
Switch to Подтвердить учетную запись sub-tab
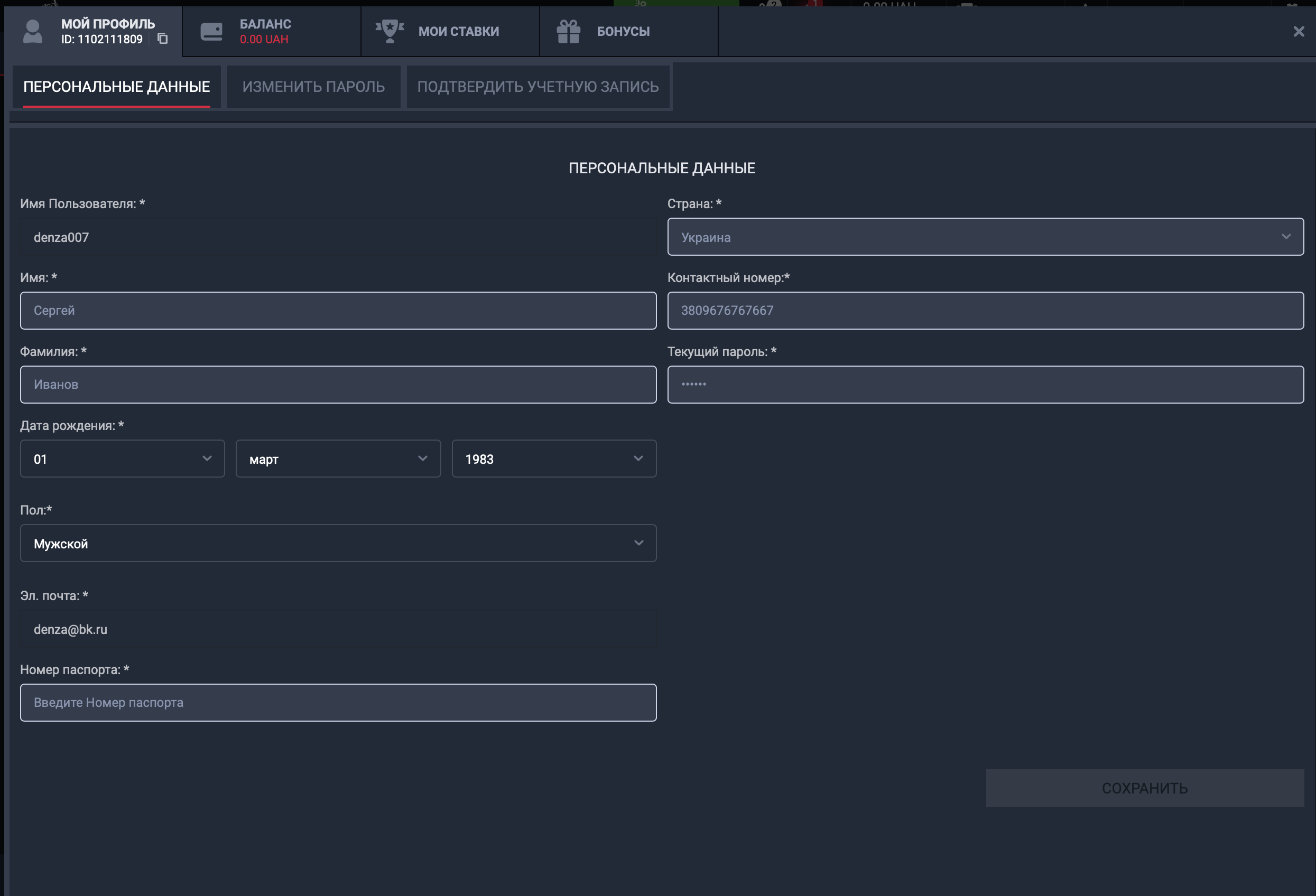click(538, 87)
